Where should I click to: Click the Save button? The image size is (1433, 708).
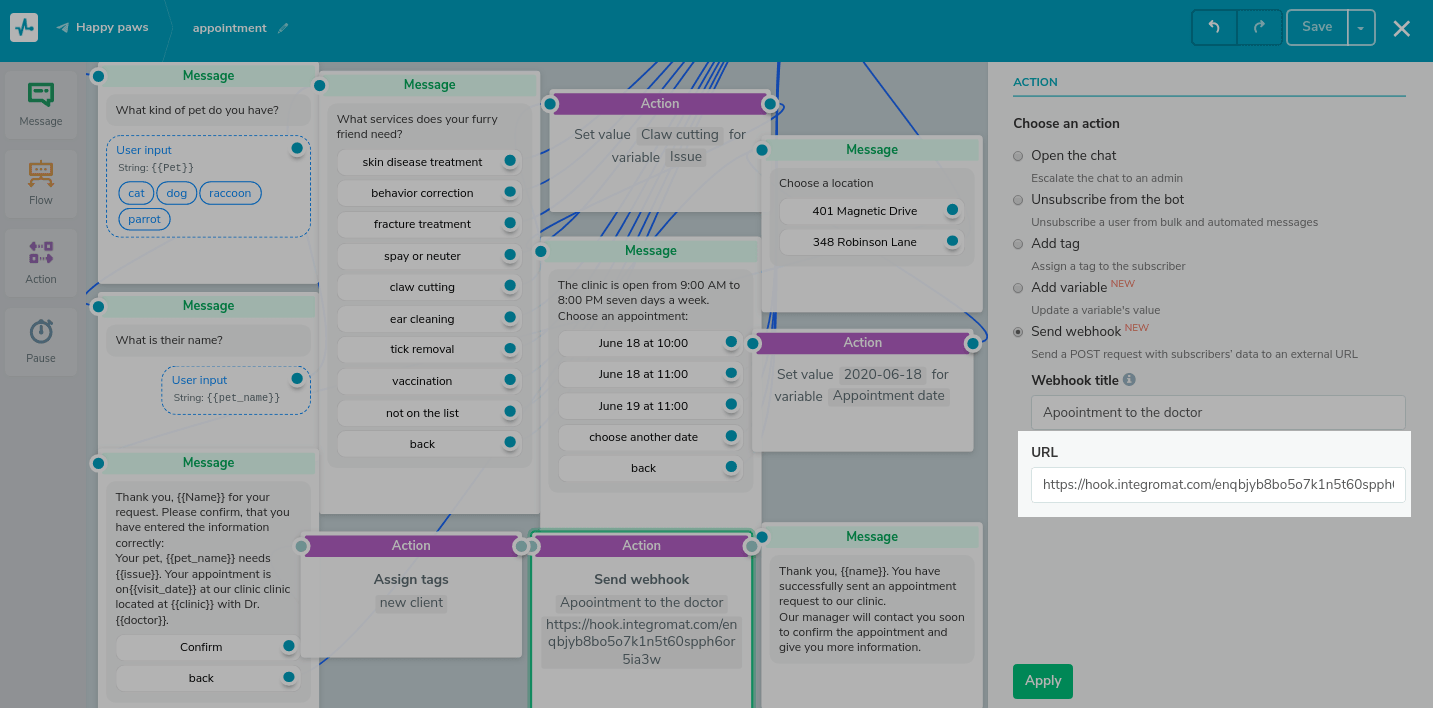point(1317,27)
